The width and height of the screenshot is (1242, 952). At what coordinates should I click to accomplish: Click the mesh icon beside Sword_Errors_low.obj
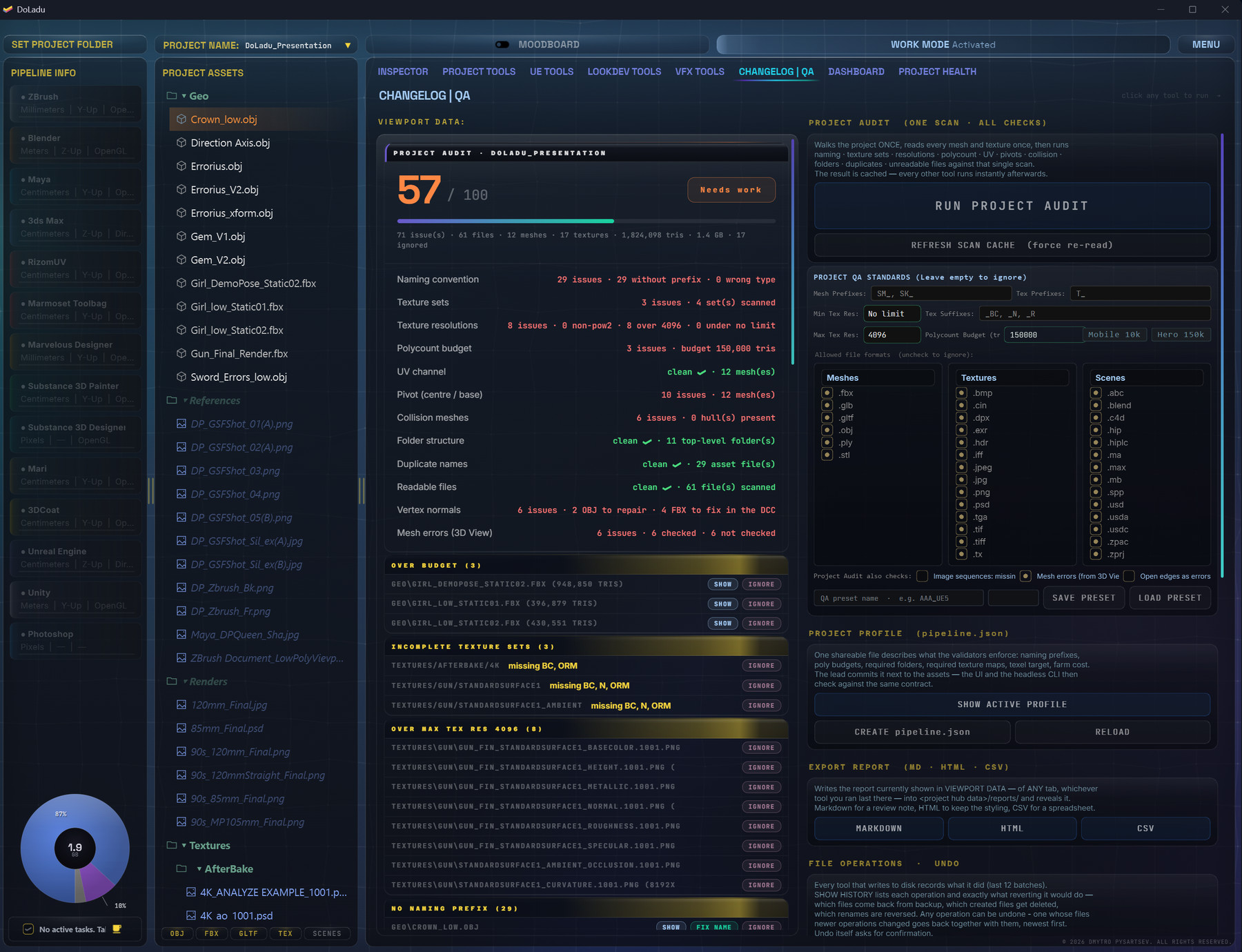(181, 377)
